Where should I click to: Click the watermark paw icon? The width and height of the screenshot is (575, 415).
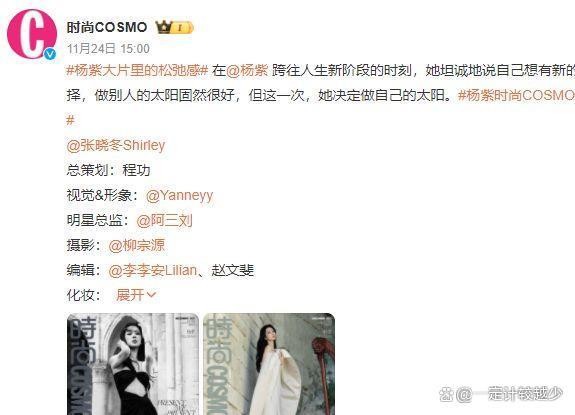[446, 394]
